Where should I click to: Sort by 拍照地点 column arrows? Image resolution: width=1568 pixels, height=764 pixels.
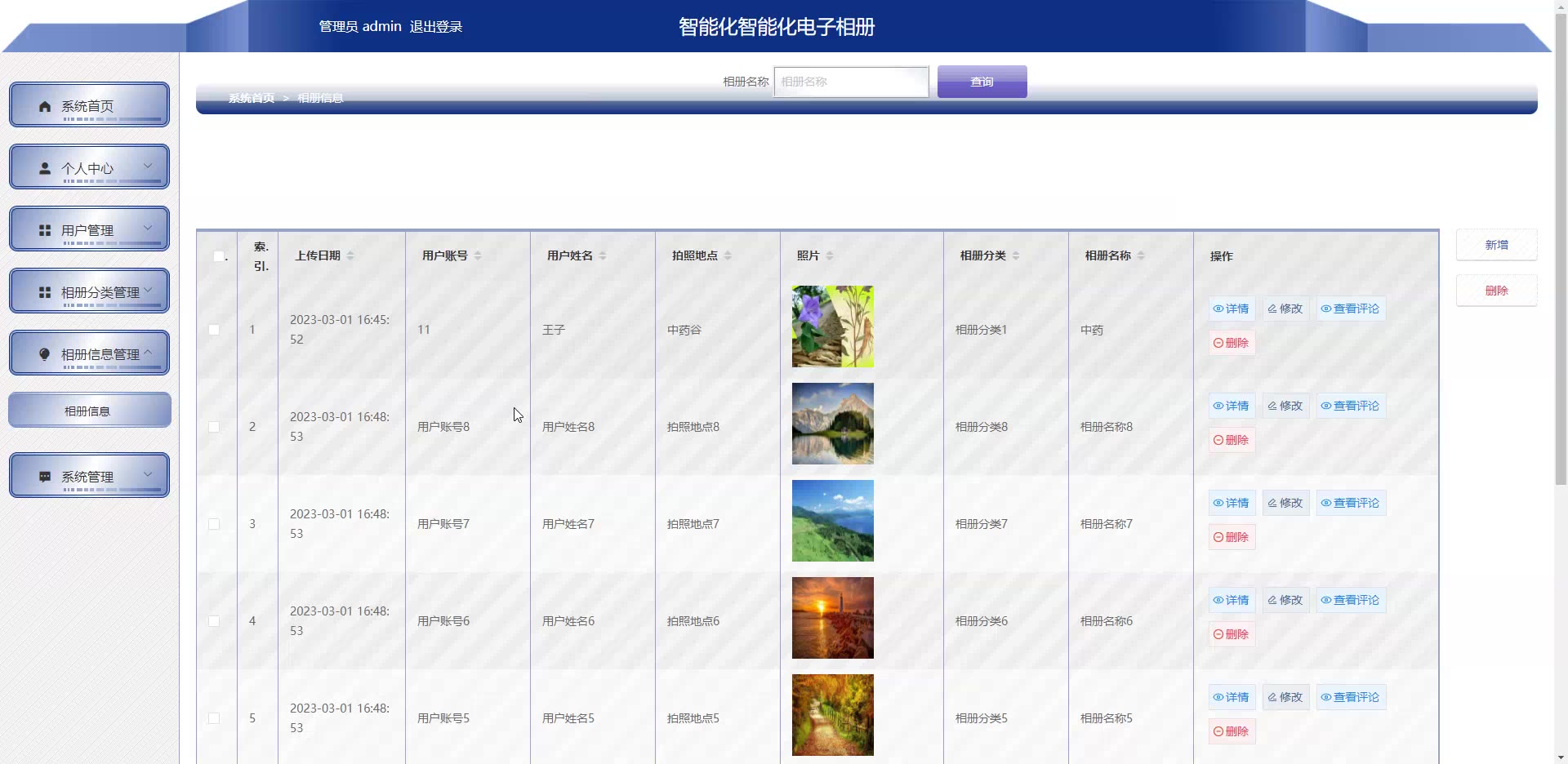point(728,255)
